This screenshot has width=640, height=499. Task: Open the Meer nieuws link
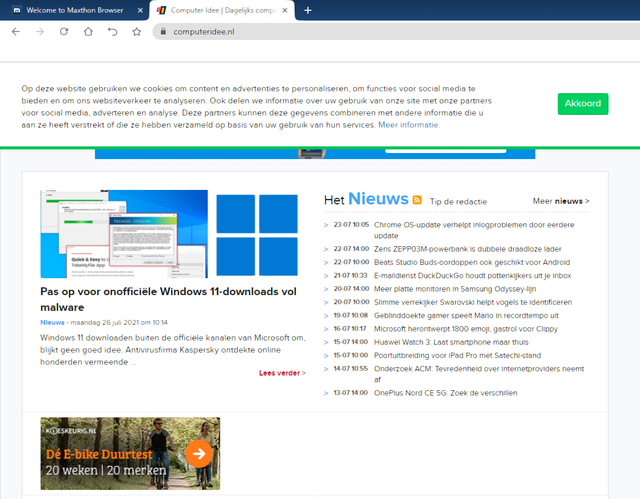(x=561, y=201)
